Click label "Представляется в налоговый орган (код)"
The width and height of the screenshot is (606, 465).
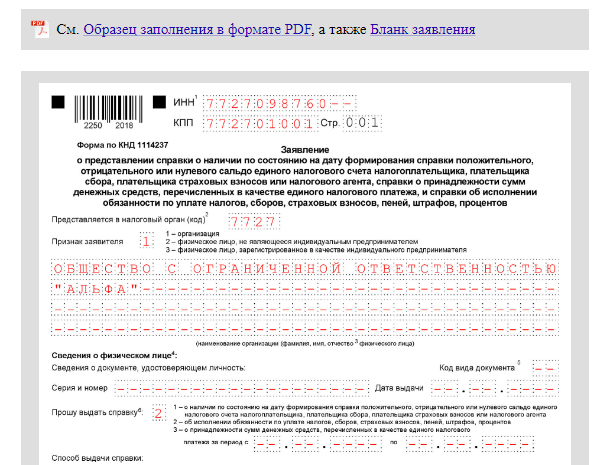point(129,219)
